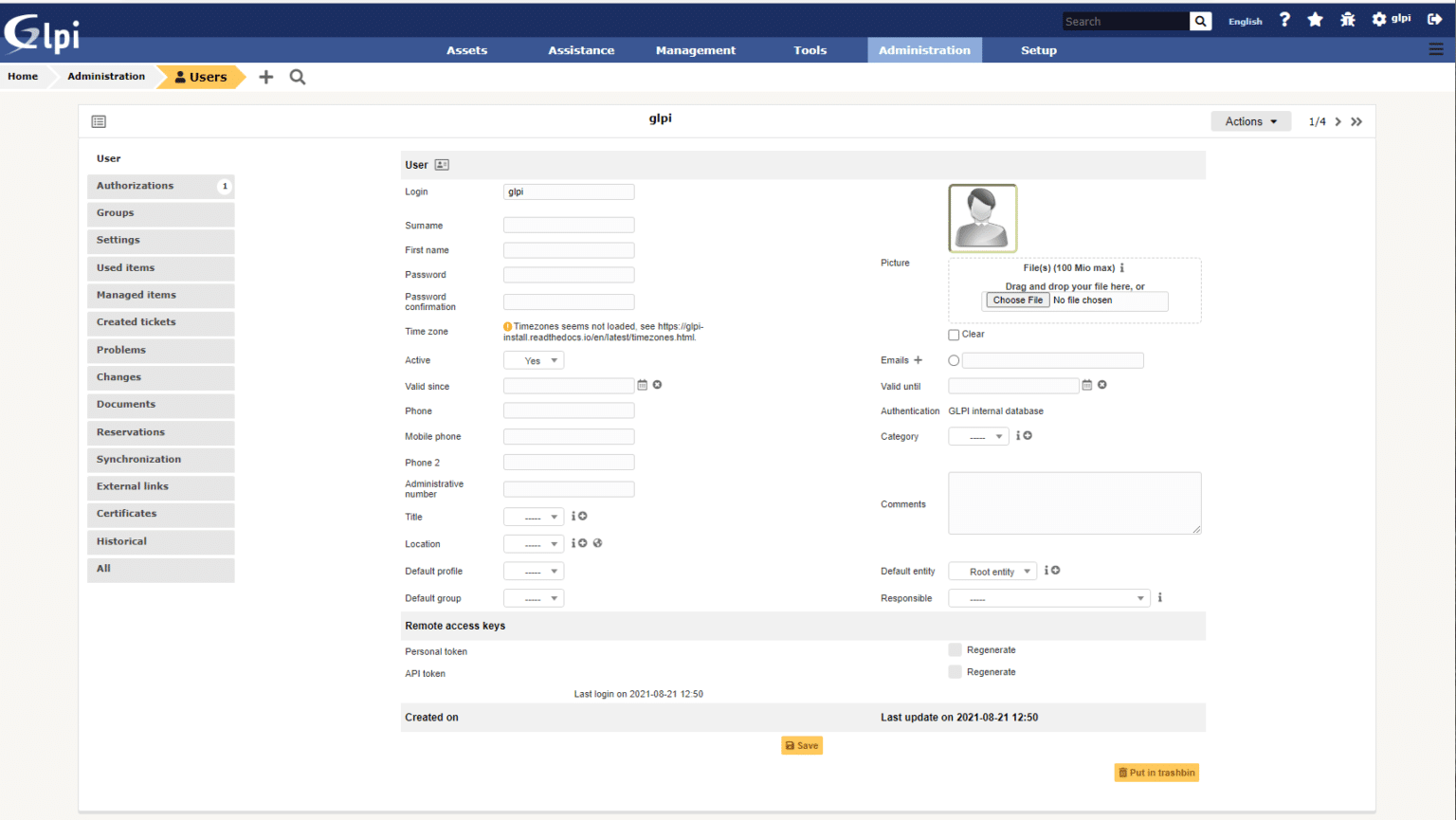The image size is (1456, 820).
Task: Click Put in trashbin button
Action: pyautogui.click(x=1156, y=773)
